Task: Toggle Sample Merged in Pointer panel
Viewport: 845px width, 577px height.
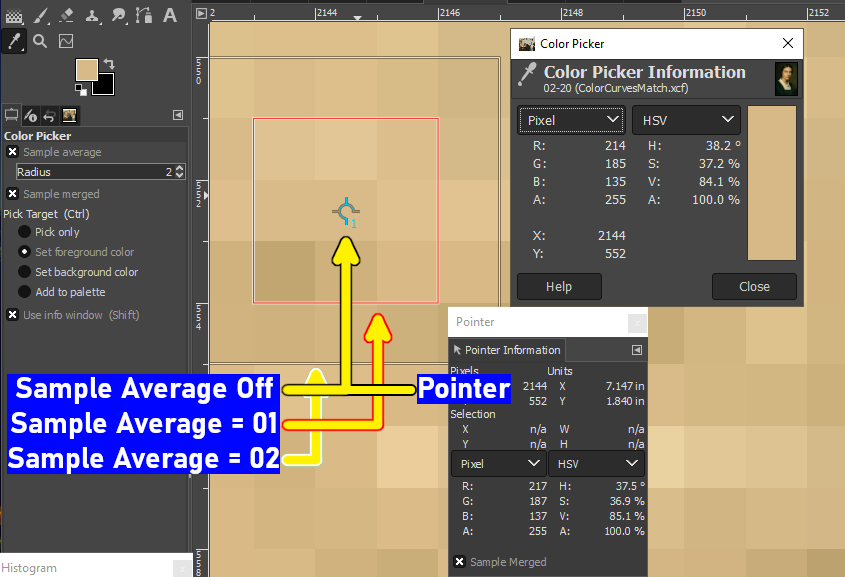Action: (459, 562)
